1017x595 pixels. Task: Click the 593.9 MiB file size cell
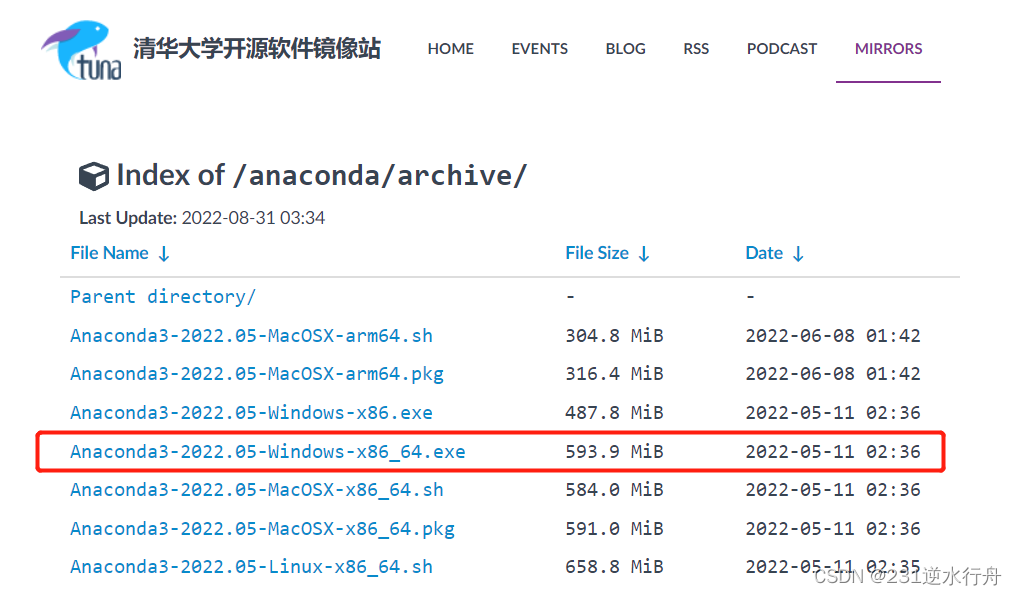(614, 452)
